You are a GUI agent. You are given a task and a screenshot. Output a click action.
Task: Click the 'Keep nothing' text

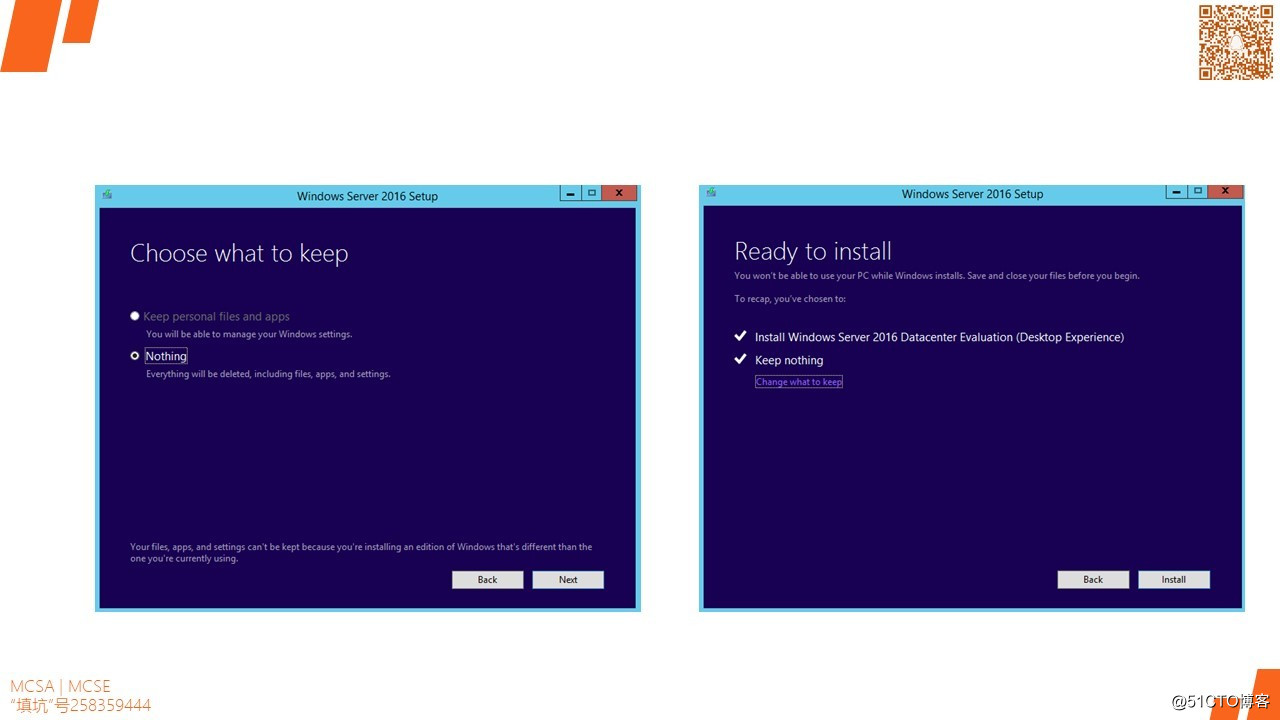pyautogui.click(x=789, y=360)
